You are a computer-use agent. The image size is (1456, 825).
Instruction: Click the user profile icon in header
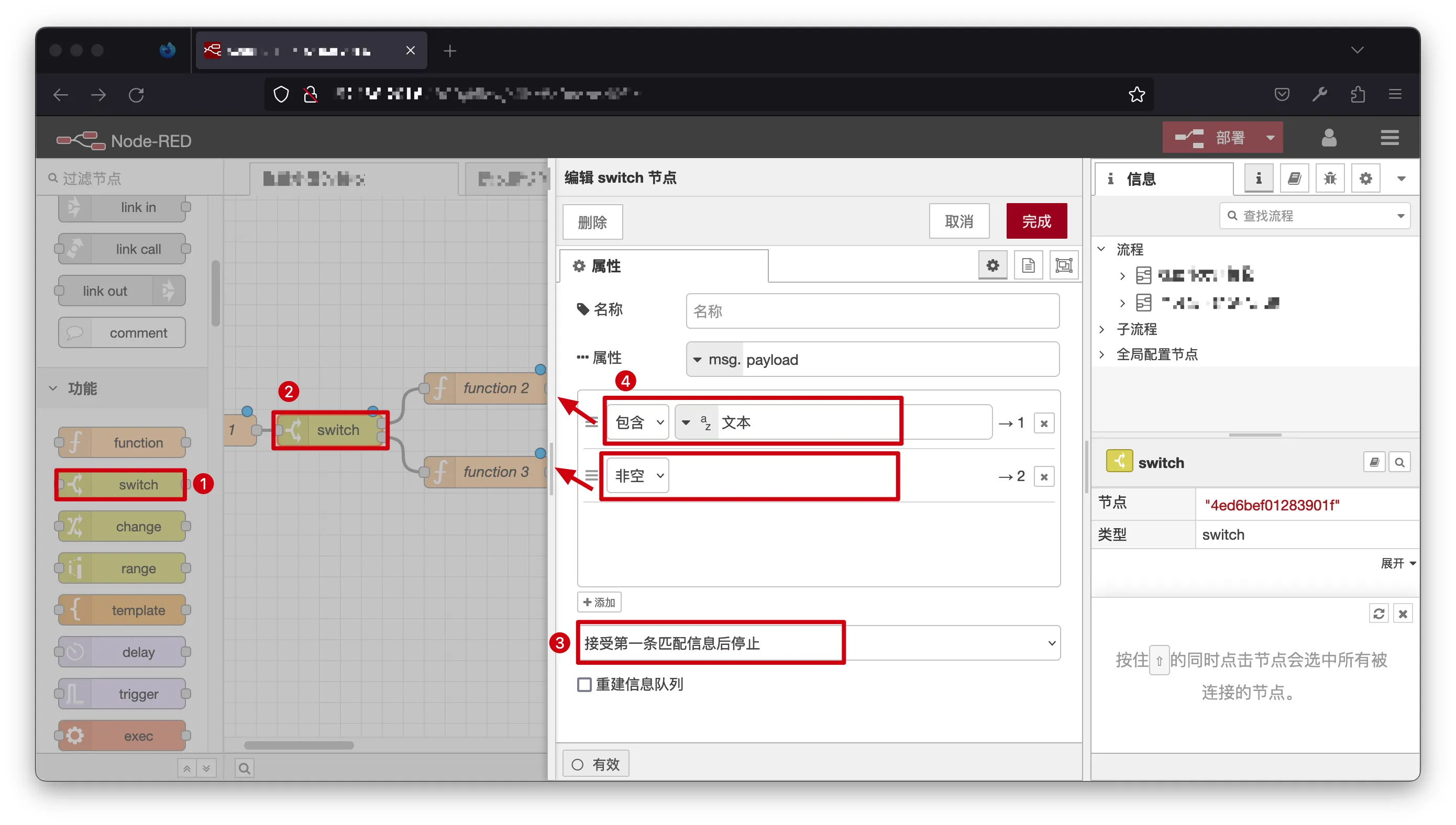point(1329,138)
